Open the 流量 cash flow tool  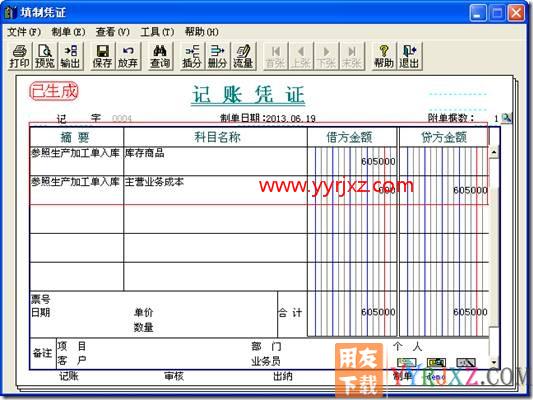tap(243, 56)
